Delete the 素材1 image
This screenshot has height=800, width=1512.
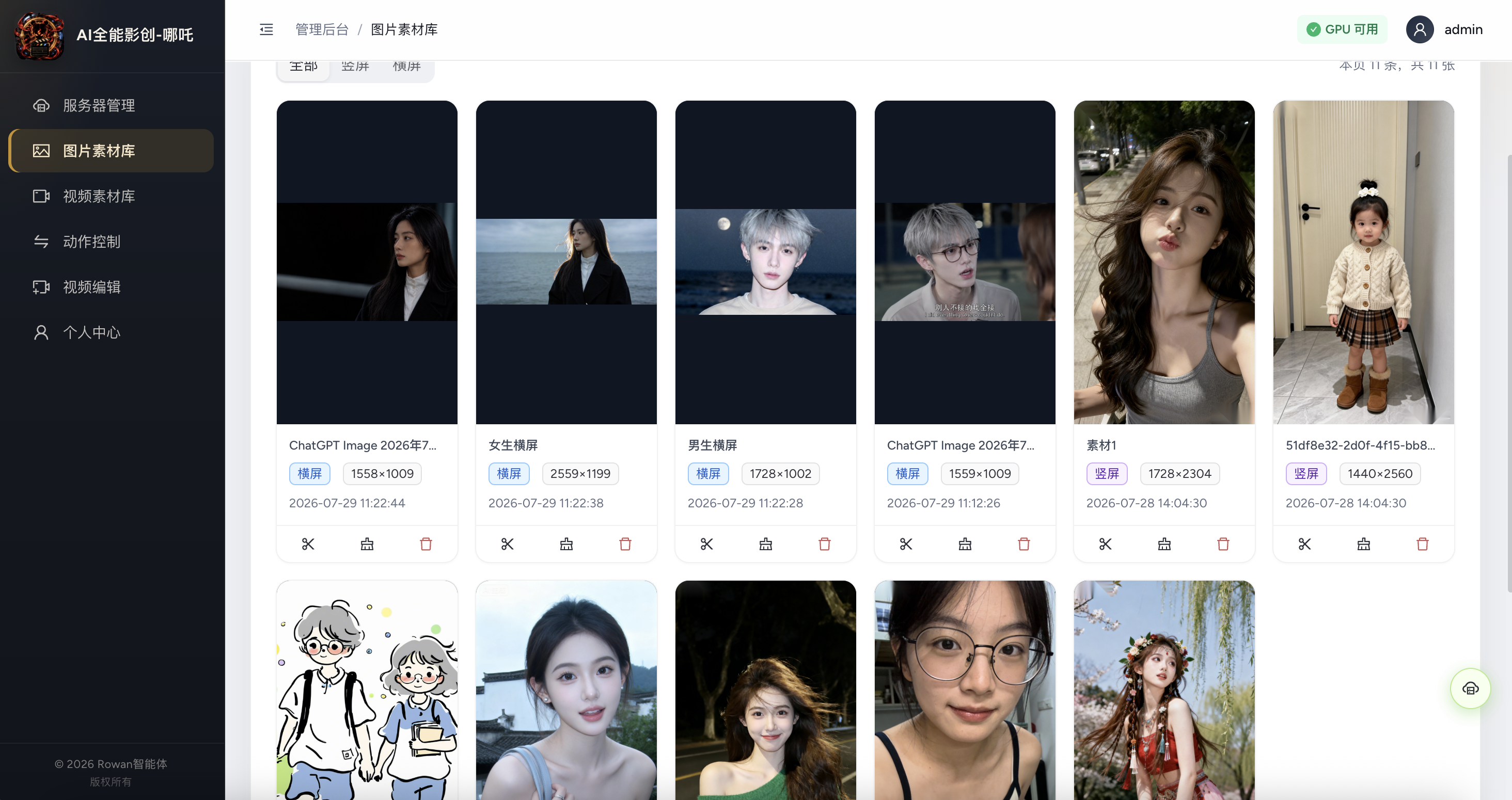[1223, 545]
